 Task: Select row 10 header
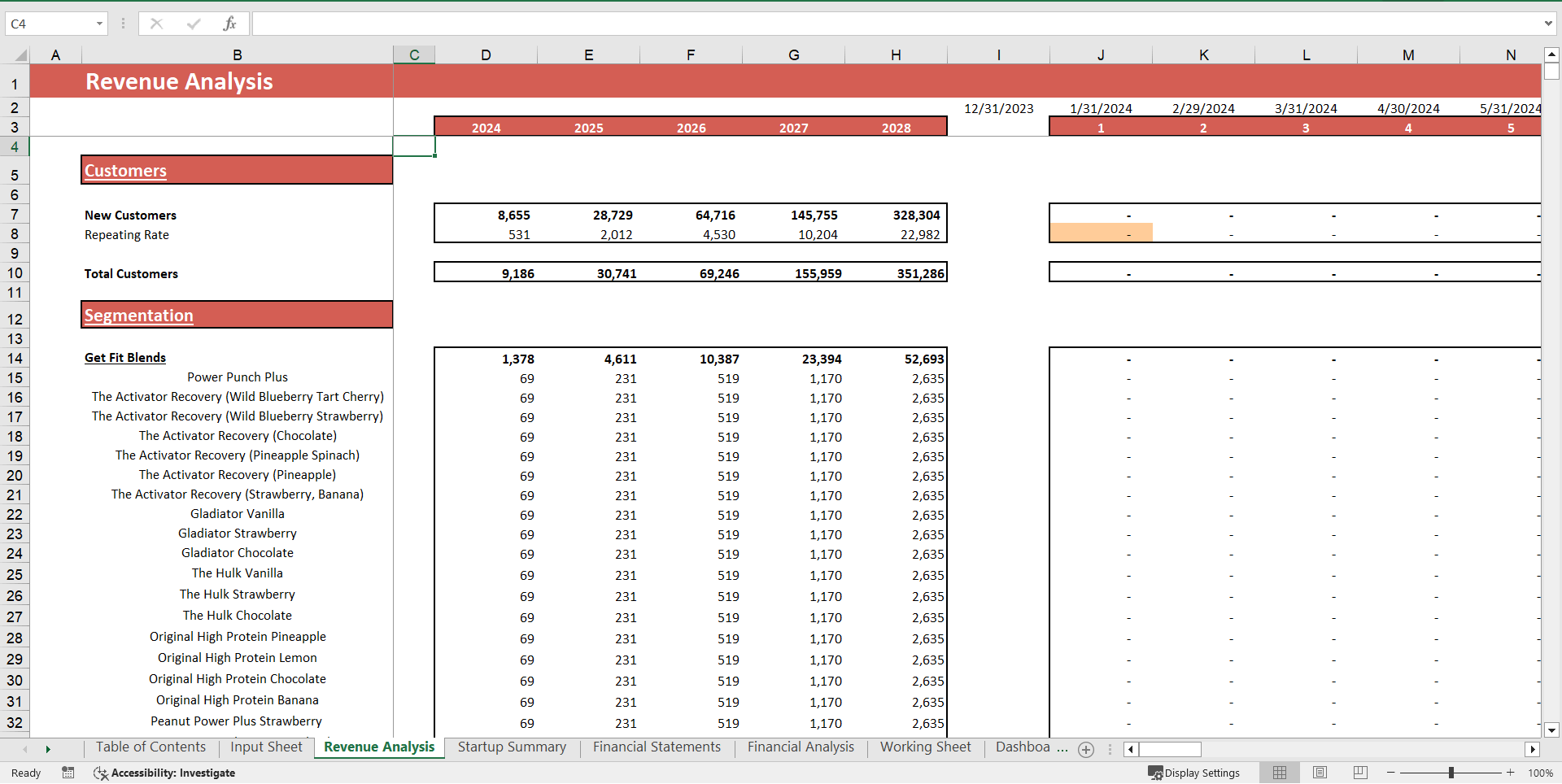point(15,273)
